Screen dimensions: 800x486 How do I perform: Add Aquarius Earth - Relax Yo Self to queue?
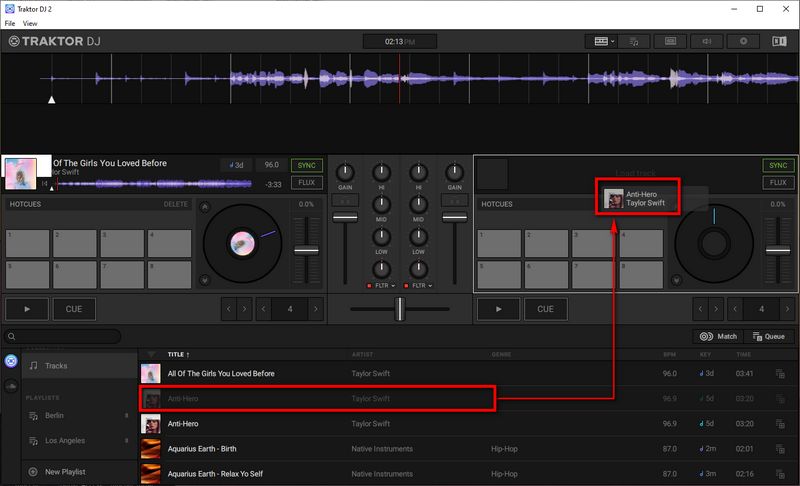click(x=780, y=474)
